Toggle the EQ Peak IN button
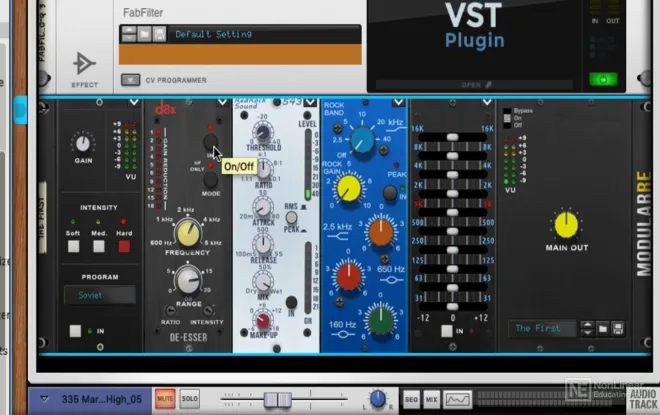 [390, 193]
